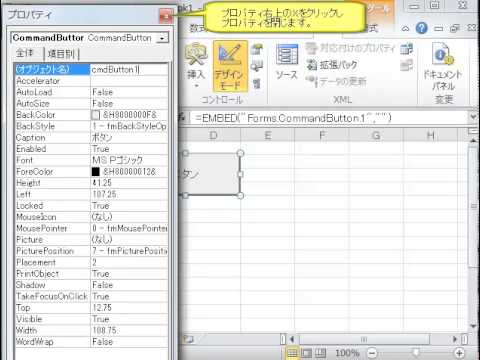
Task: Select the Placement property row
Action: click(x=91, y=262)
